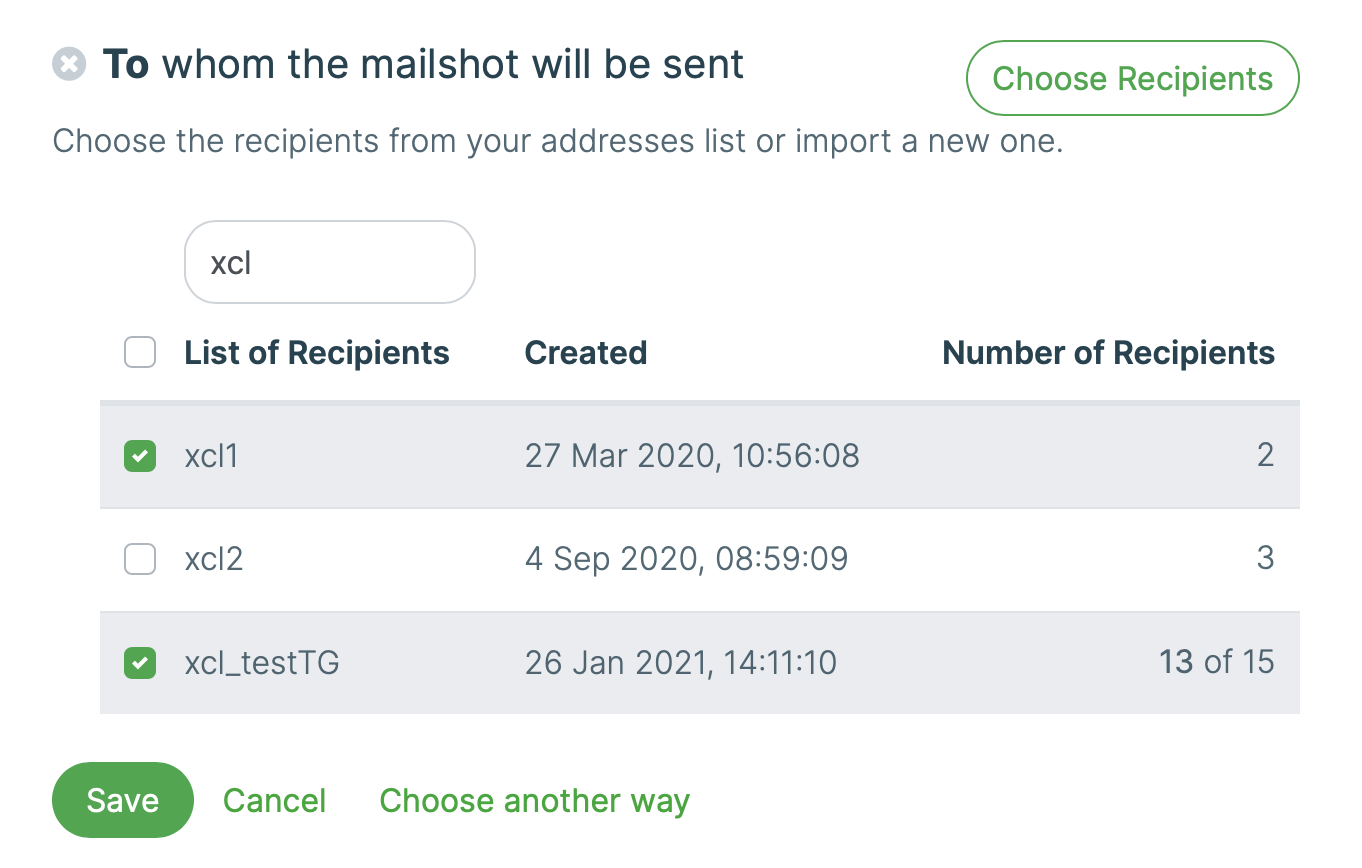This screenshot has height=868, width=1362.
Task: Sort by List of Recipients column header
Action: point(317,353)
